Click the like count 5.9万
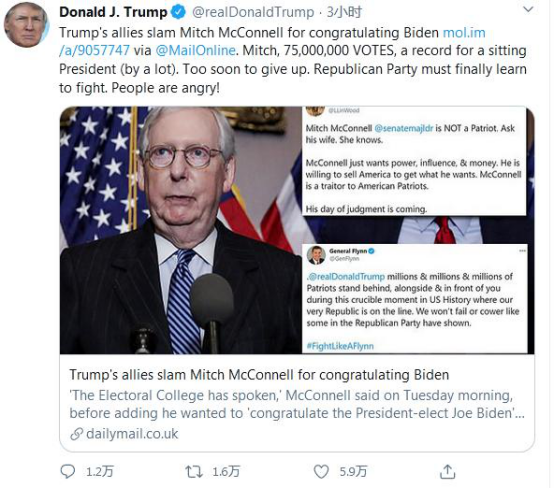This screenshot has height=489, width=554. coord(353,471)
